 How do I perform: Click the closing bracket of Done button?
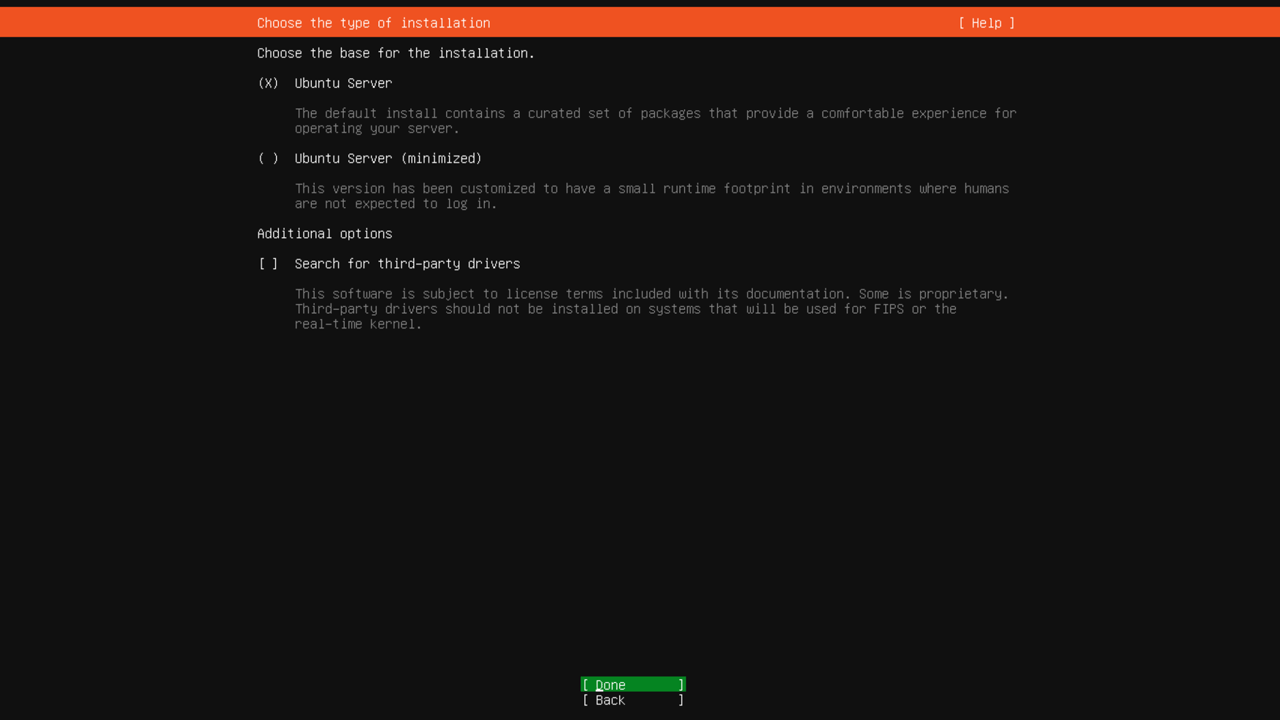coord(681,685)
